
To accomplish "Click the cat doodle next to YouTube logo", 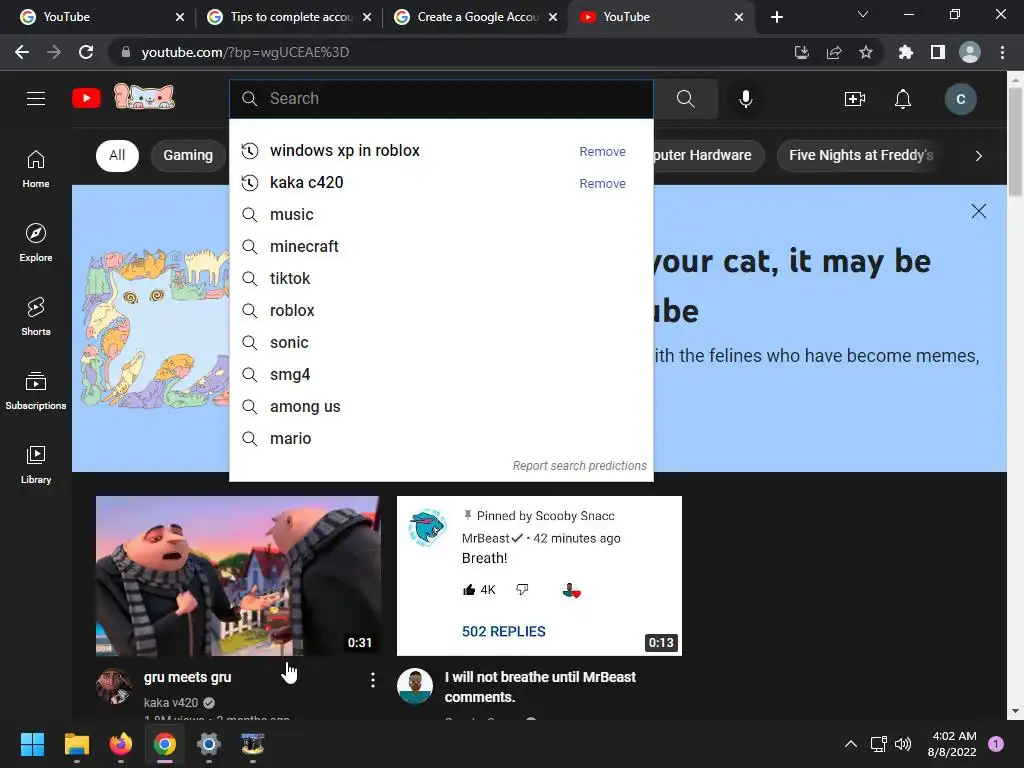I will [x=144, y=97].
